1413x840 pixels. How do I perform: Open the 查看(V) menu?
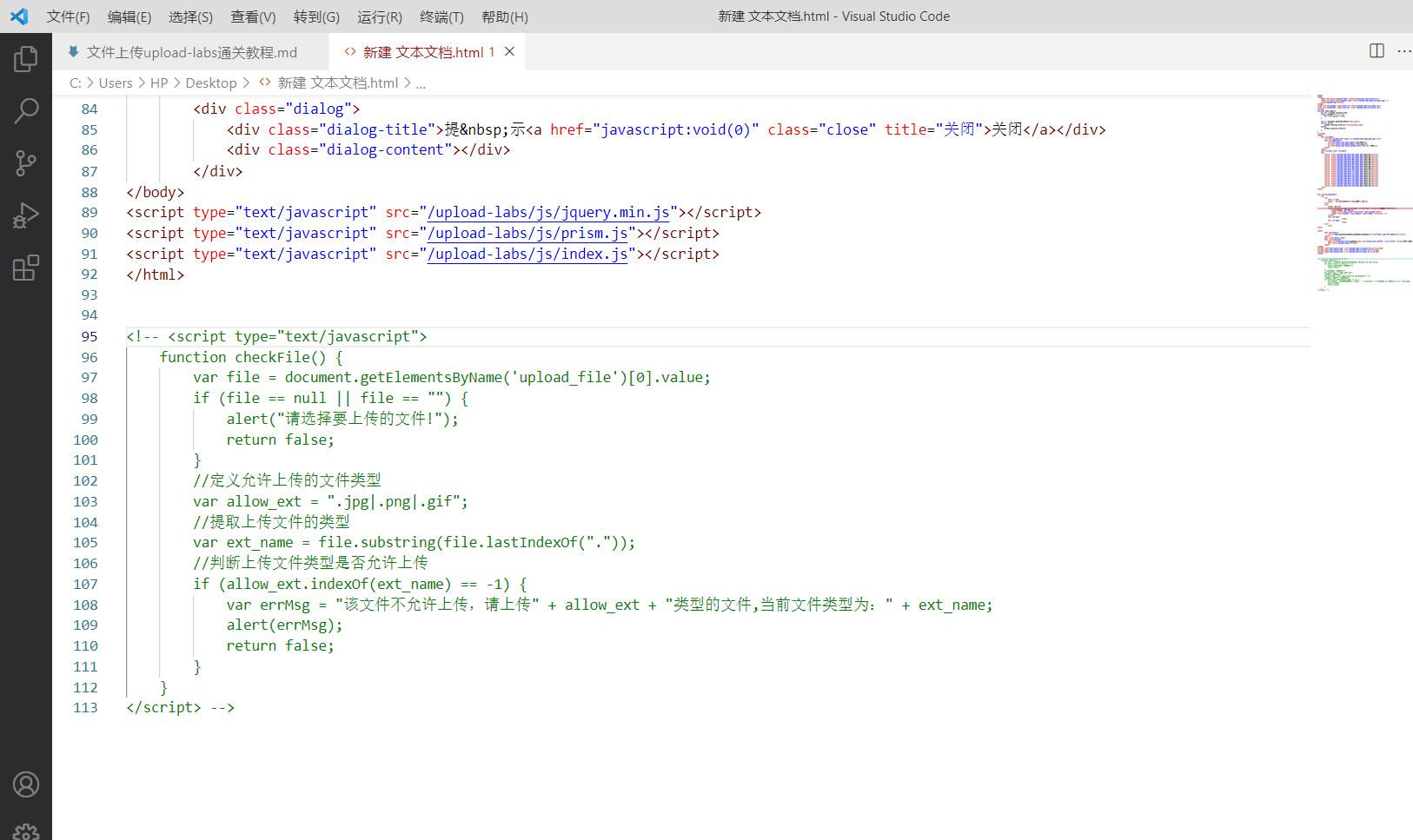pyautogui.click(x=253, y=17)
